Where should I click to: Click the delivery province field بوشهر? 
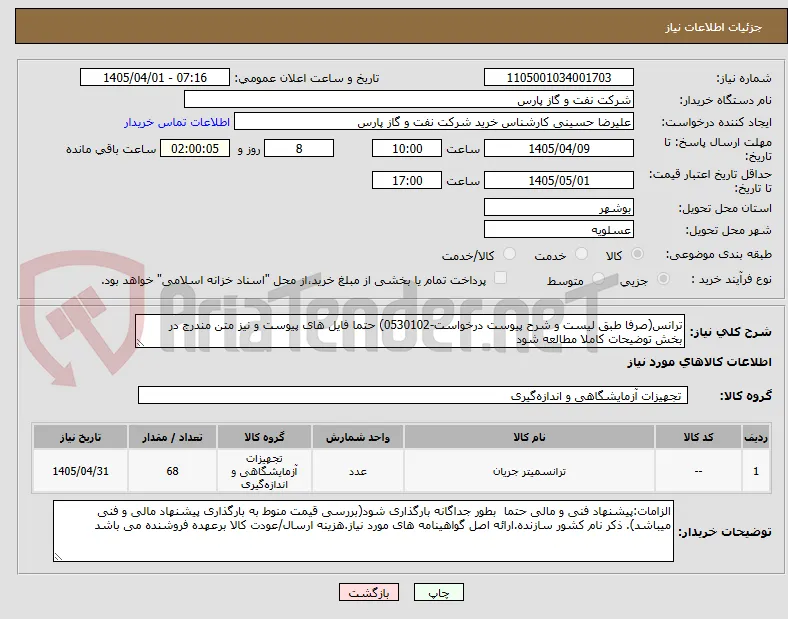coord(559,208)
